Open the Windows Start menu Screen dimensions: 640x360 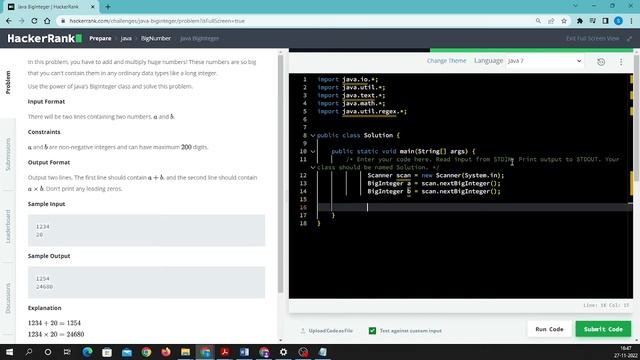(9, 352)
